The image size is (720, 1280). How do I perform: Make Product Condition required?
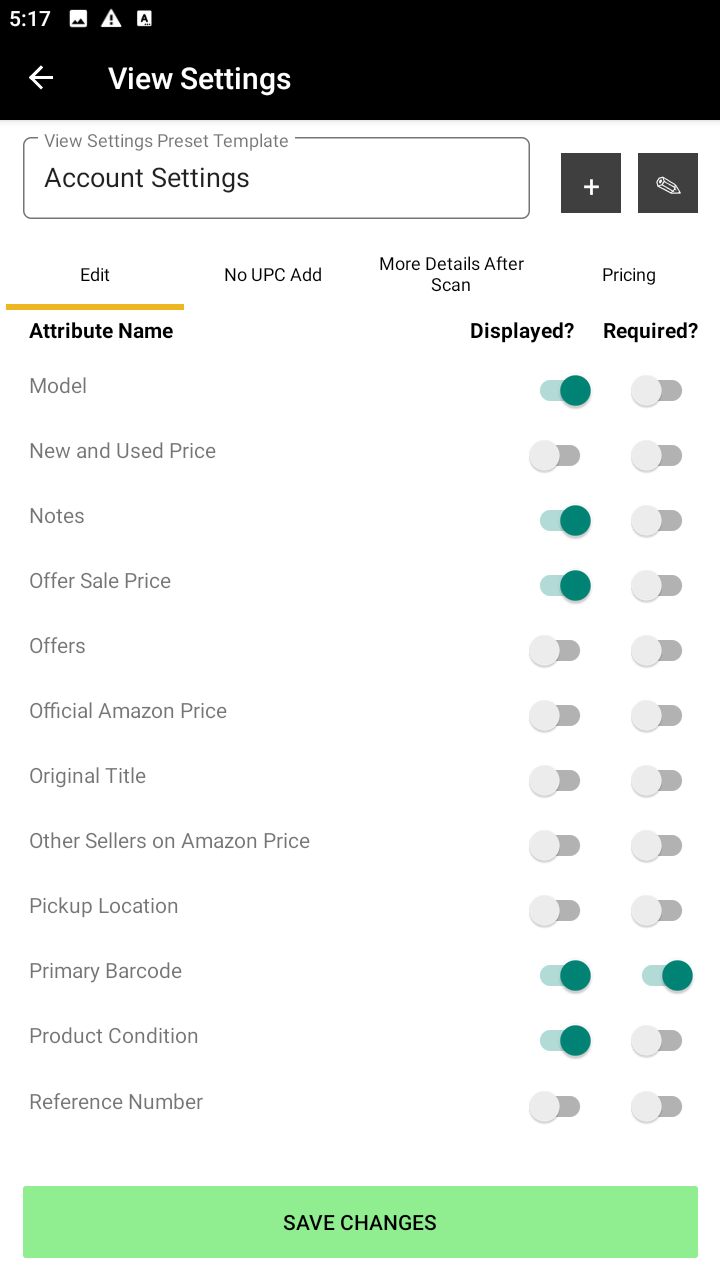click(657, 1041)
